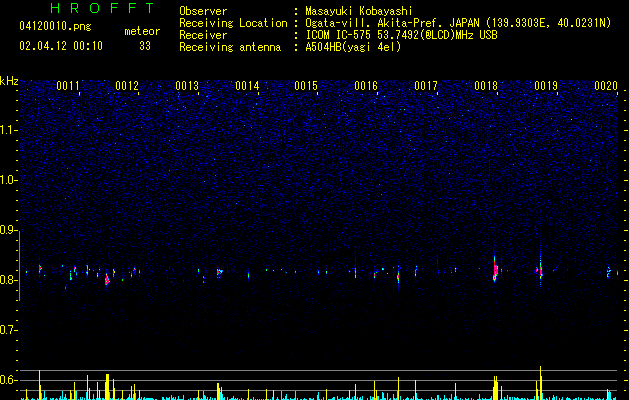Click time marker 0015
The image size is (629, 400).
point(306,86)
